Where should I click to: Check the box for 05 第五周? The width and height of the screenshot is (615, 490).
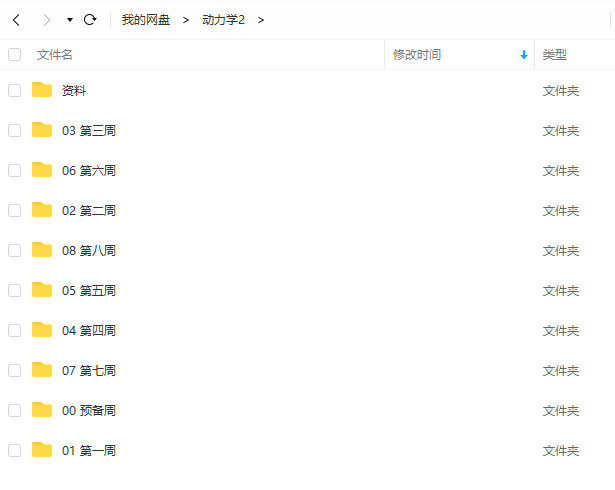(x=15, y=291)
